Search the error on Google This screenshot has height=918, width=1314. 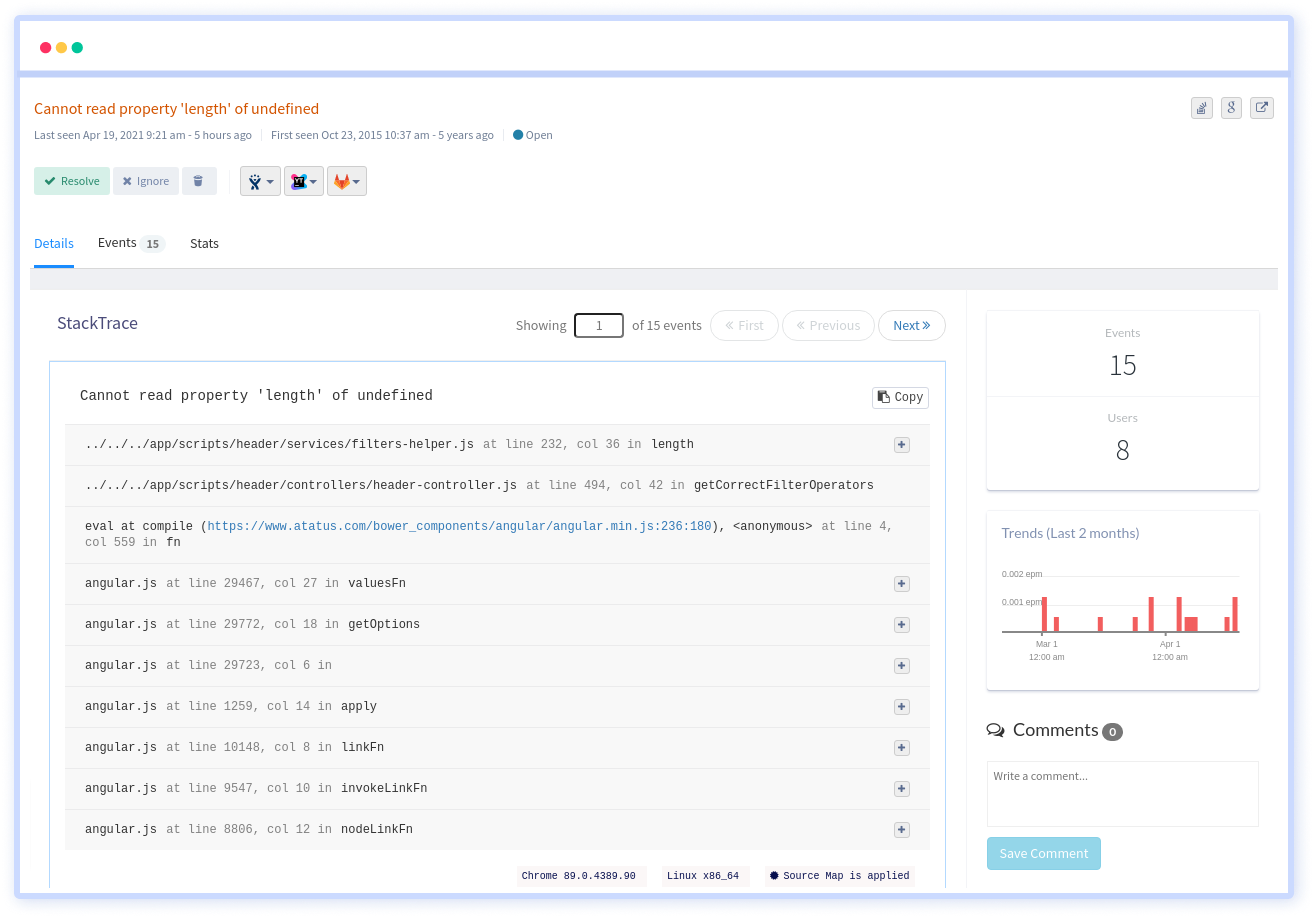(x=1231, y=108)
